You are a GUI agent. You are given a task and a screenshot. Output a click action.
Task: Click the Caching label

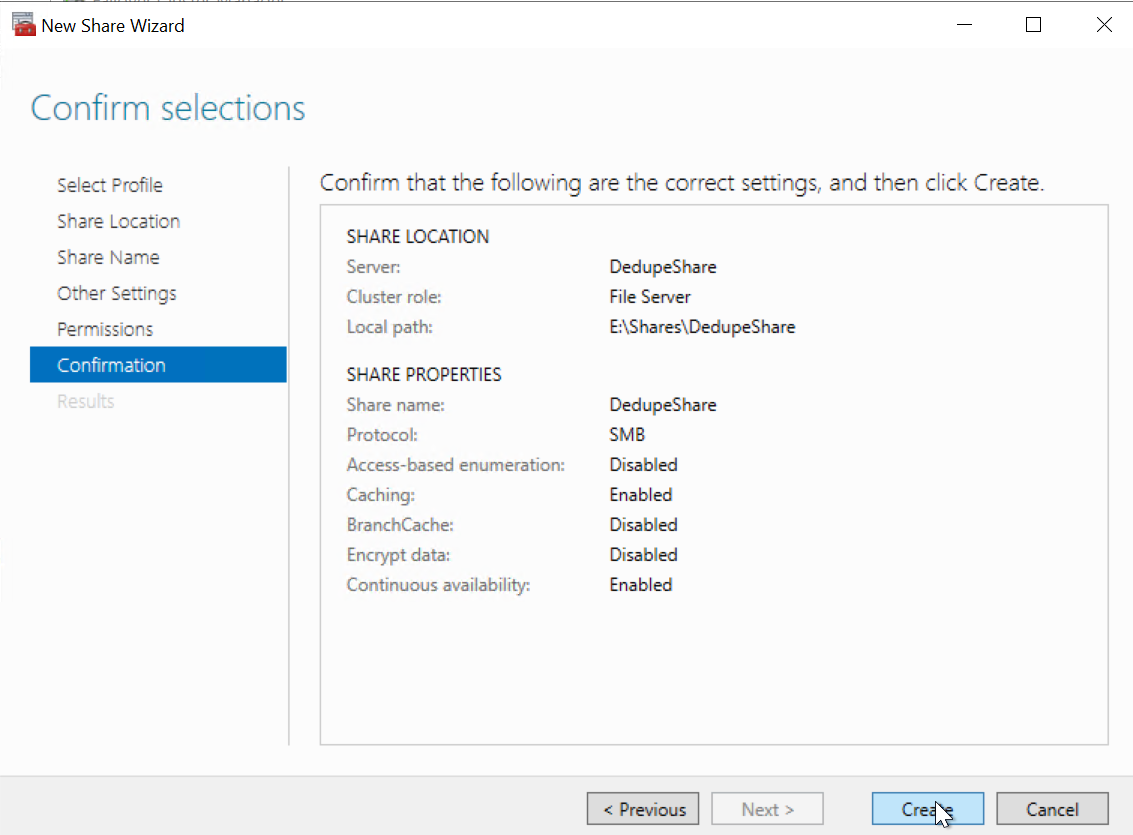pos(381,495)
